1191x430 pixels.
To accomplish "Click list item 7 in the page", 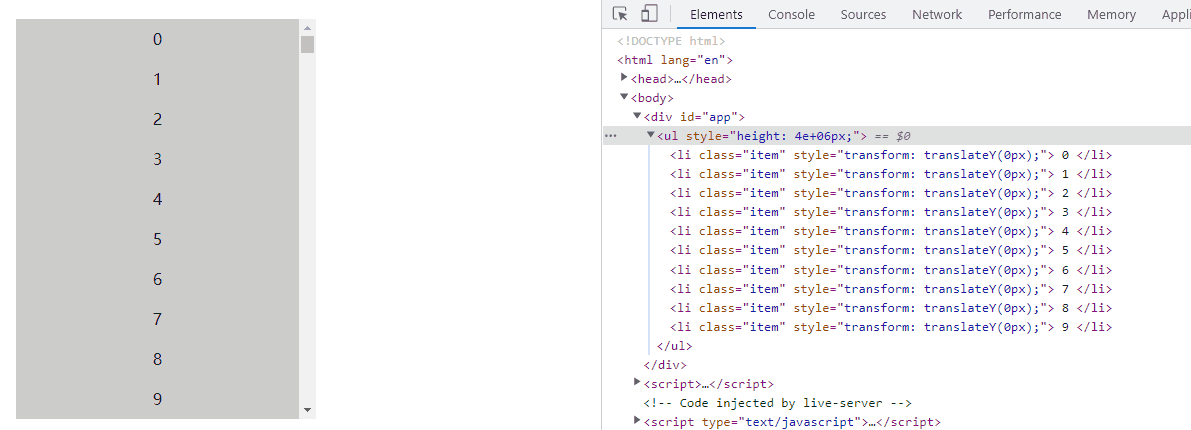I will pos(157,319).
